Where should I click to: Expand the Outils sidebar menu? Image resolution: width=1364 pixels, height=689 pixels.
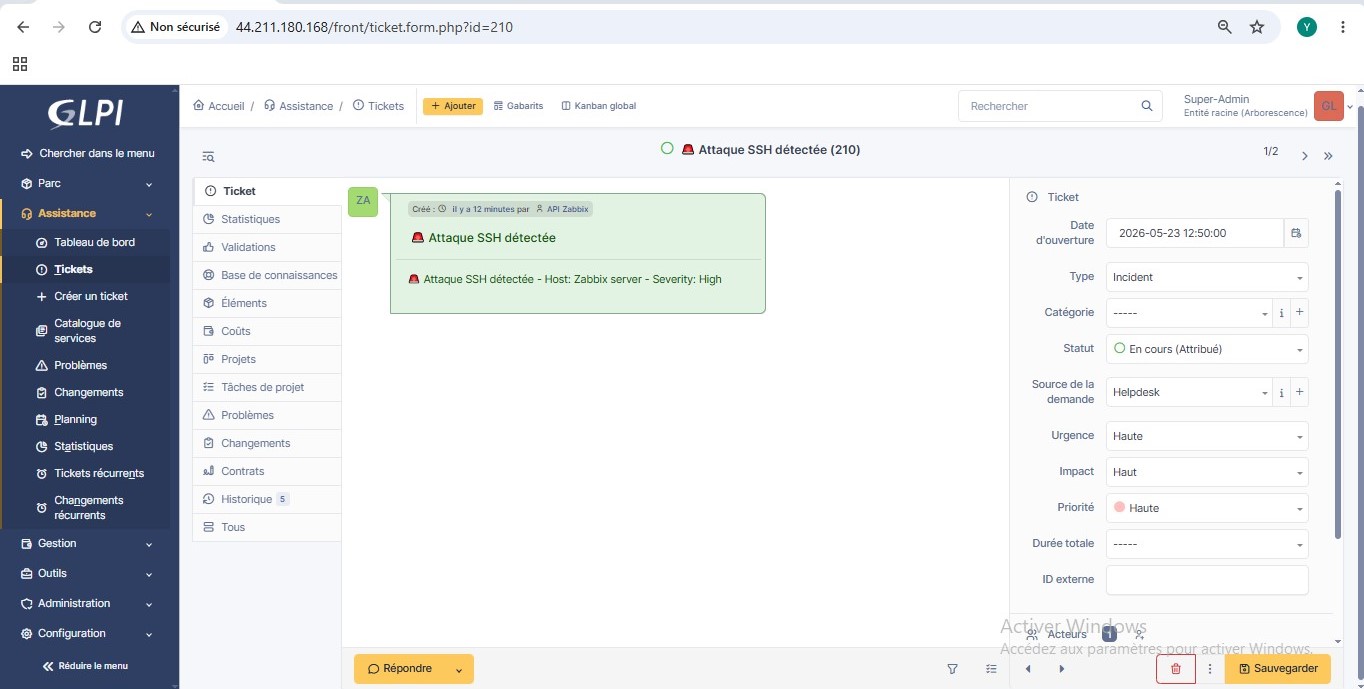[x=89, y=574]
